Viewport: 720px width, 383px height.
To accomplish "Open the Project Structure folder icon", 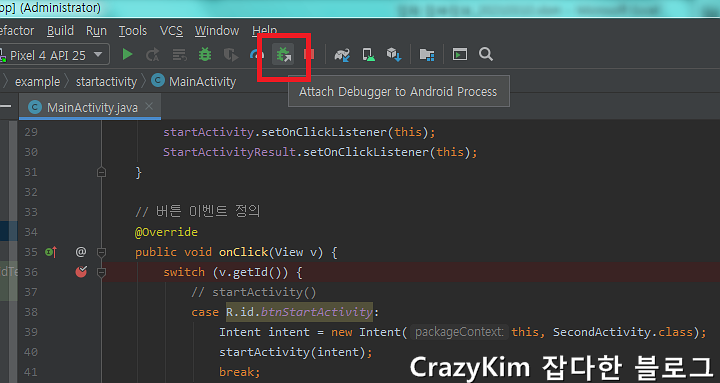I will pos(427,55).
